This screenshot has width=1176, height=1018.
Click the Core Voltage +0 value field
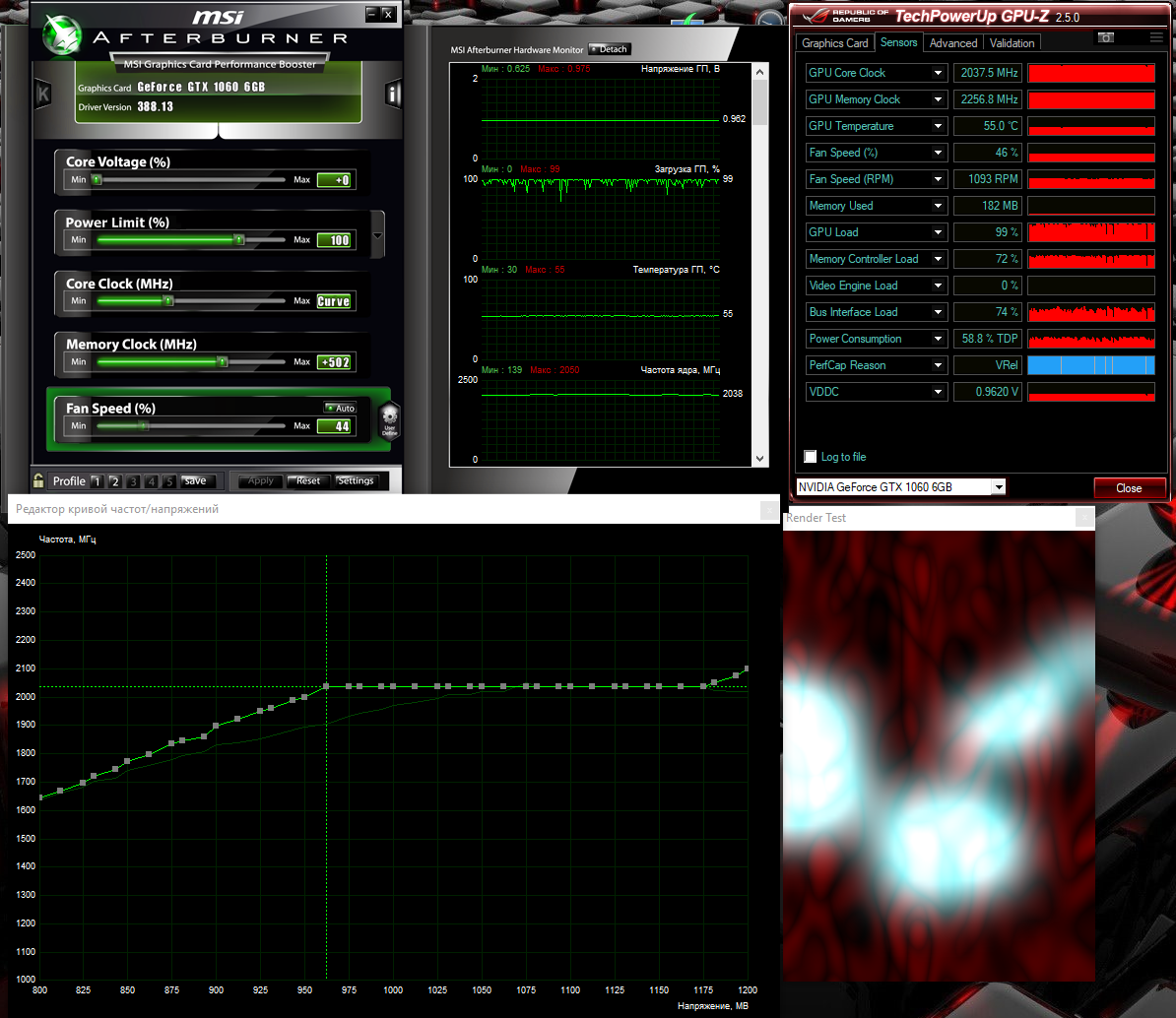click(334, 180)
